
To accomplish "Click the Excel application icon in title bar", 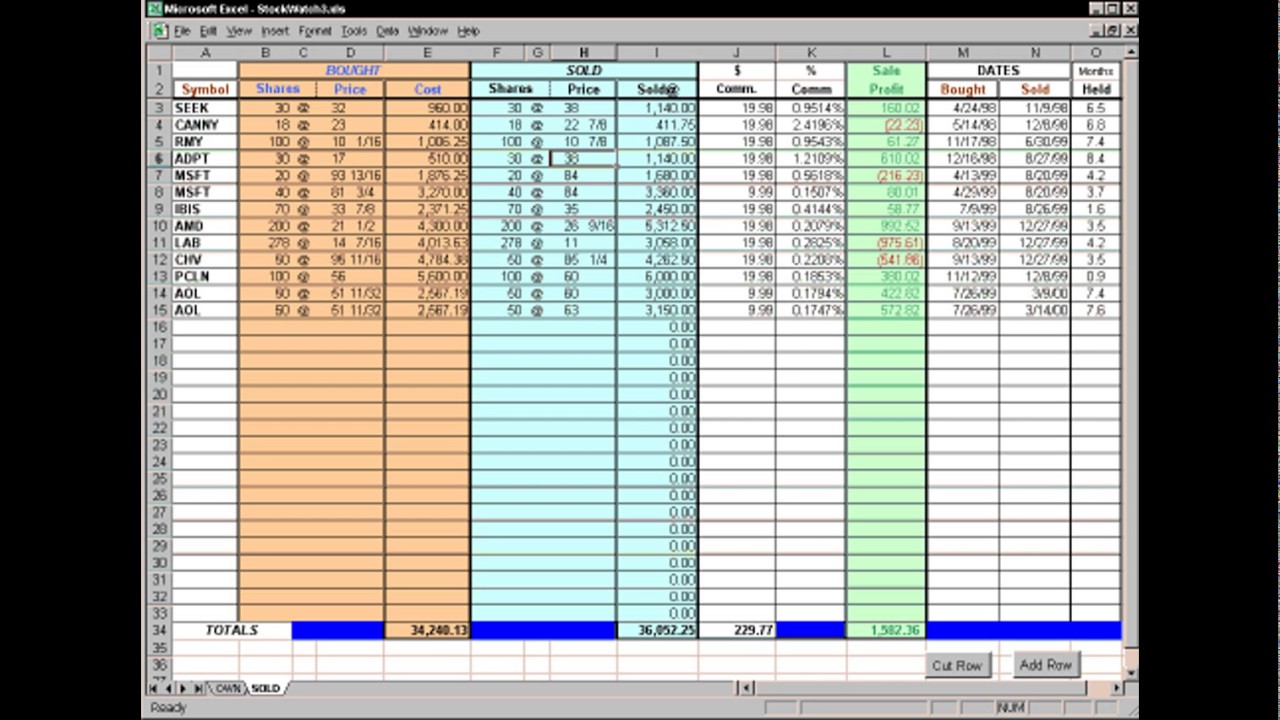I will click(155, 9).
